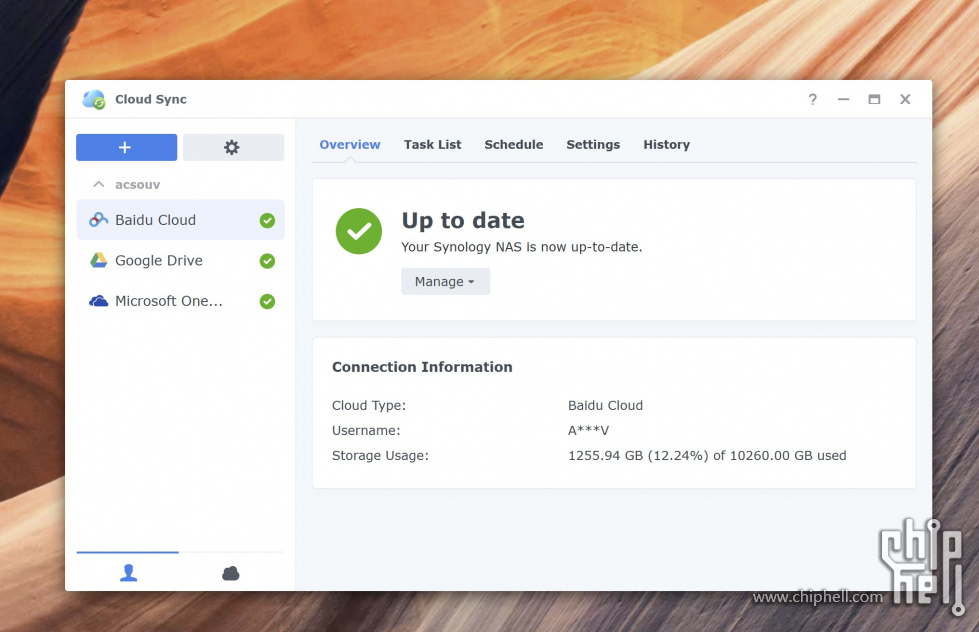Switch to user view icon at sidebar bottom

click(x=129, y=573)
